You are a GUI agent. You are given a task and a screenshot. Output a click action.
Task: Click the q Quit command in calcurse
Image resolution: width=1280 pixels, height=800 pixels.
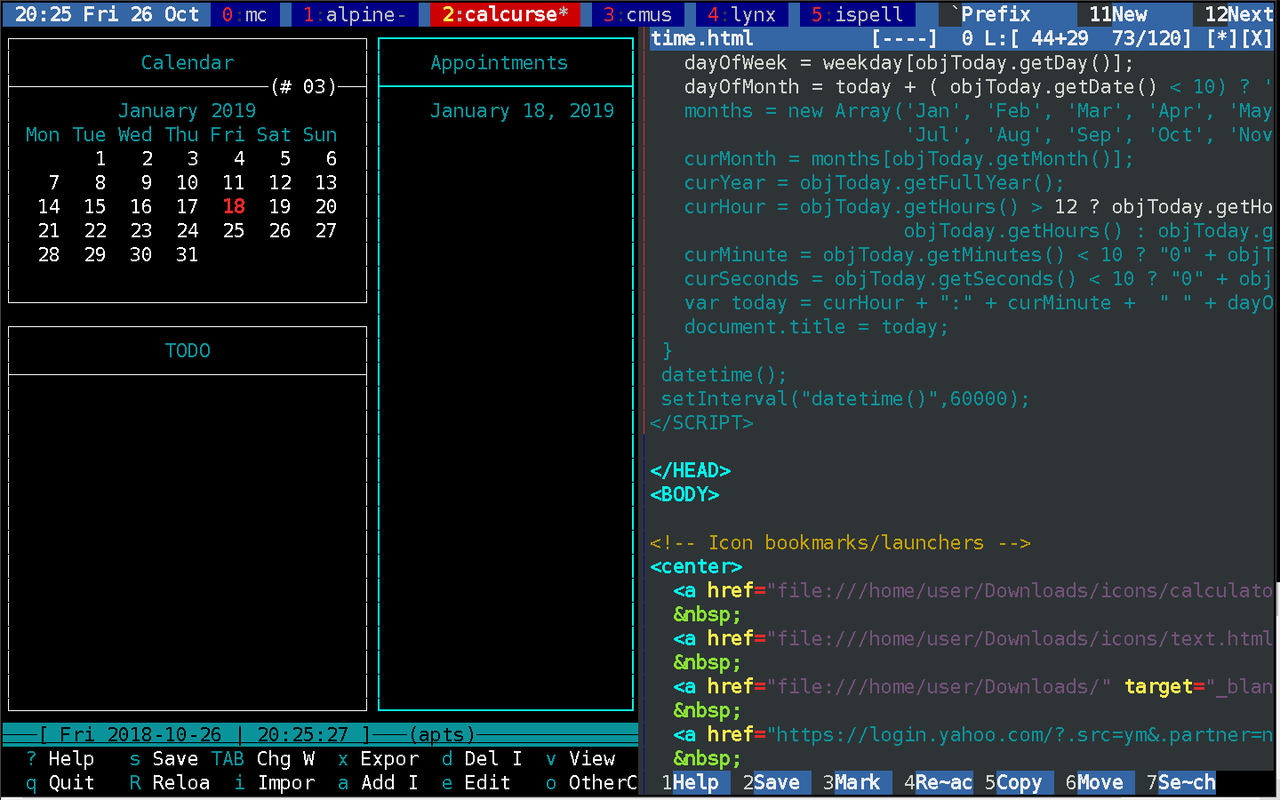pos(60,782)
